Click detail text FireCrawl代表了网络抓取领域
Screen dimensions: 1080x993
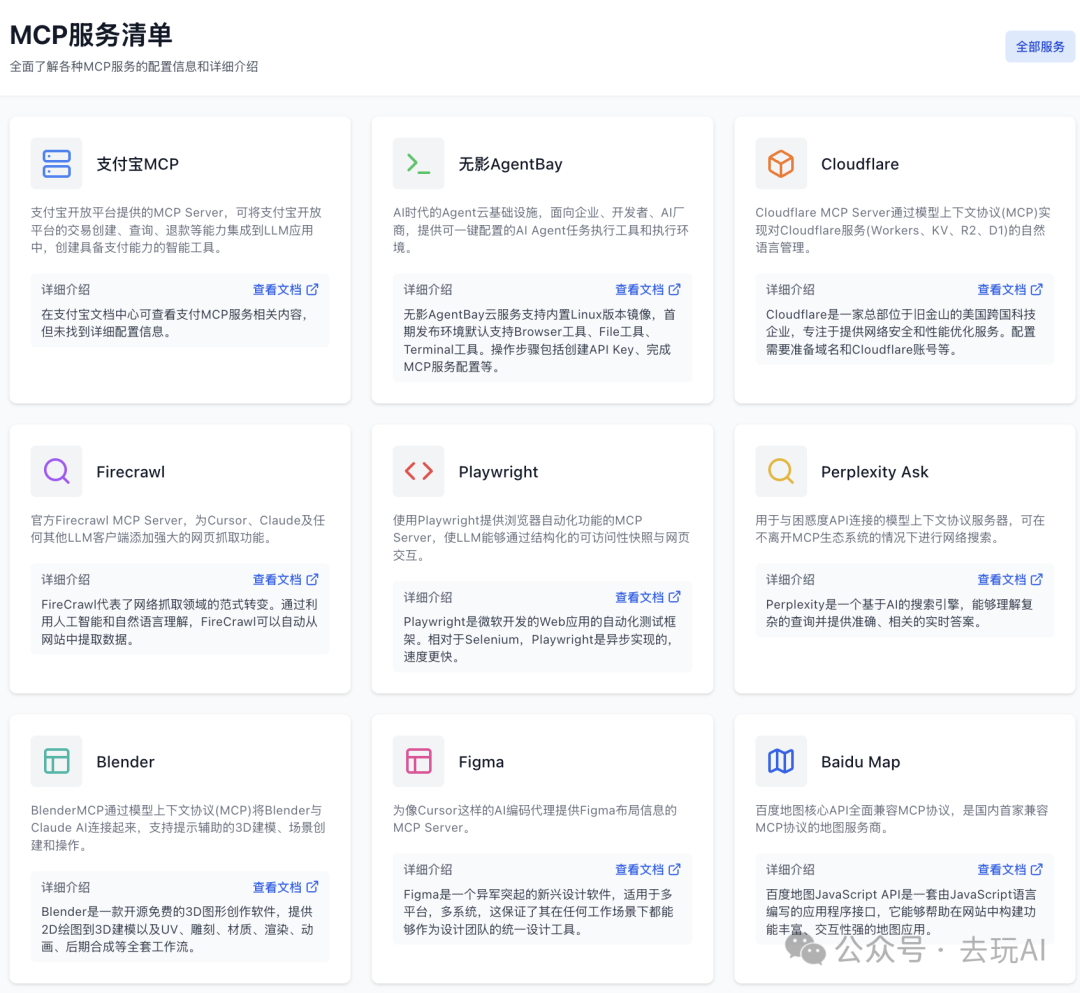[180, 622]
